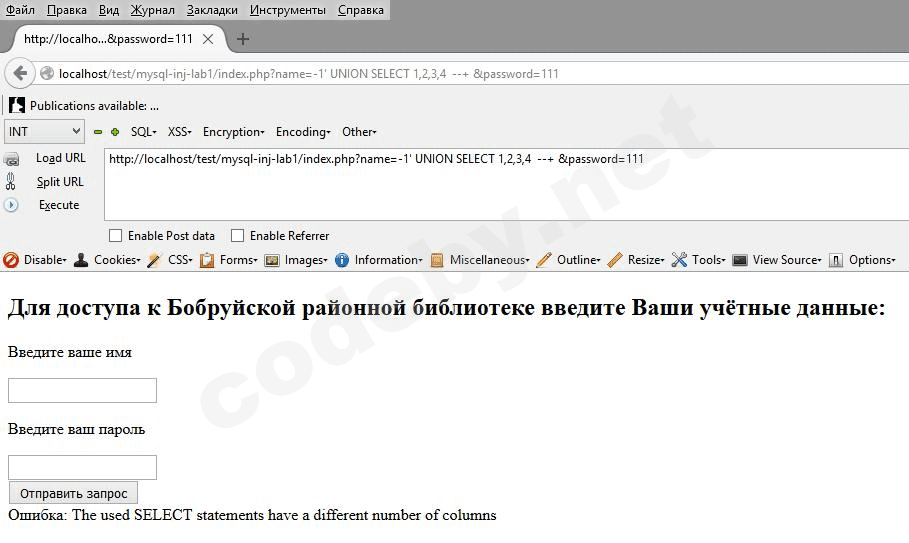Screen dimensions: 909x543
Task: Click the Split URL label
Action: click(60, 182)
